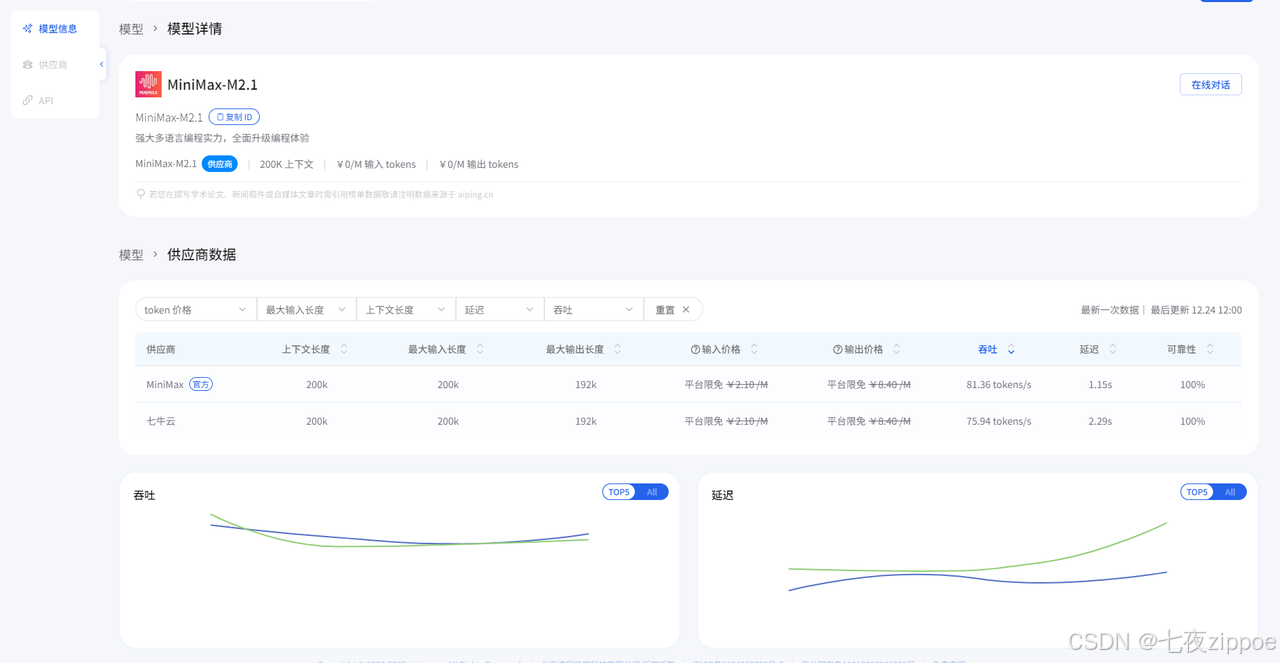Select the 七牛云 provider row name
The width and height of the screenshot is (1280, 663).
161,422
